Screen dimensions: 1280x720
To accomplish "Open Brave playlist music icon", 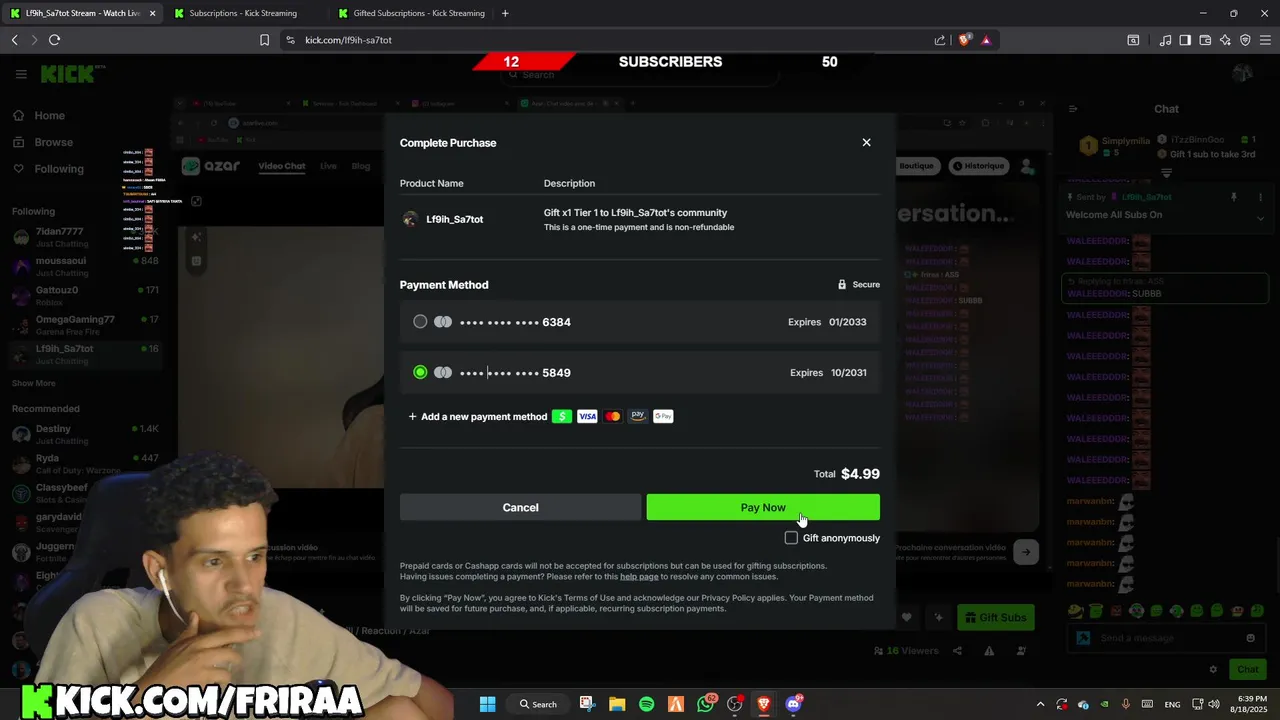I will point(1165,40).
